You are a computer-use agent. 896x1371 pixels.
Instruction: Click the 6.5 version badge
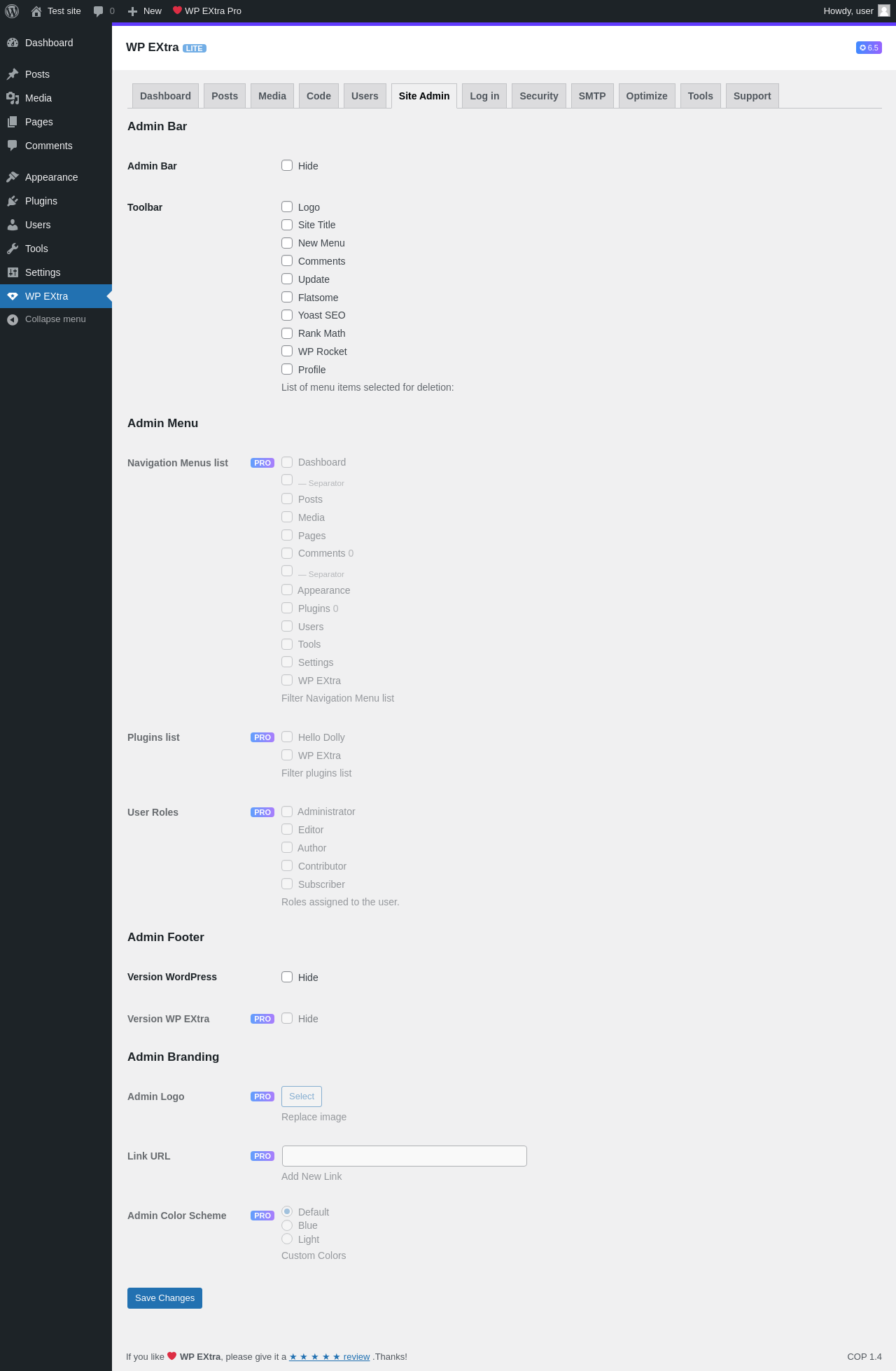(x=869, y=48)
